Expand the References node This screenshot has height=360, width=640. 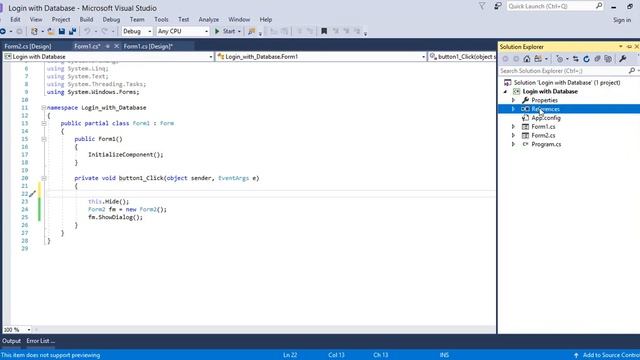(x=513, y=109)
